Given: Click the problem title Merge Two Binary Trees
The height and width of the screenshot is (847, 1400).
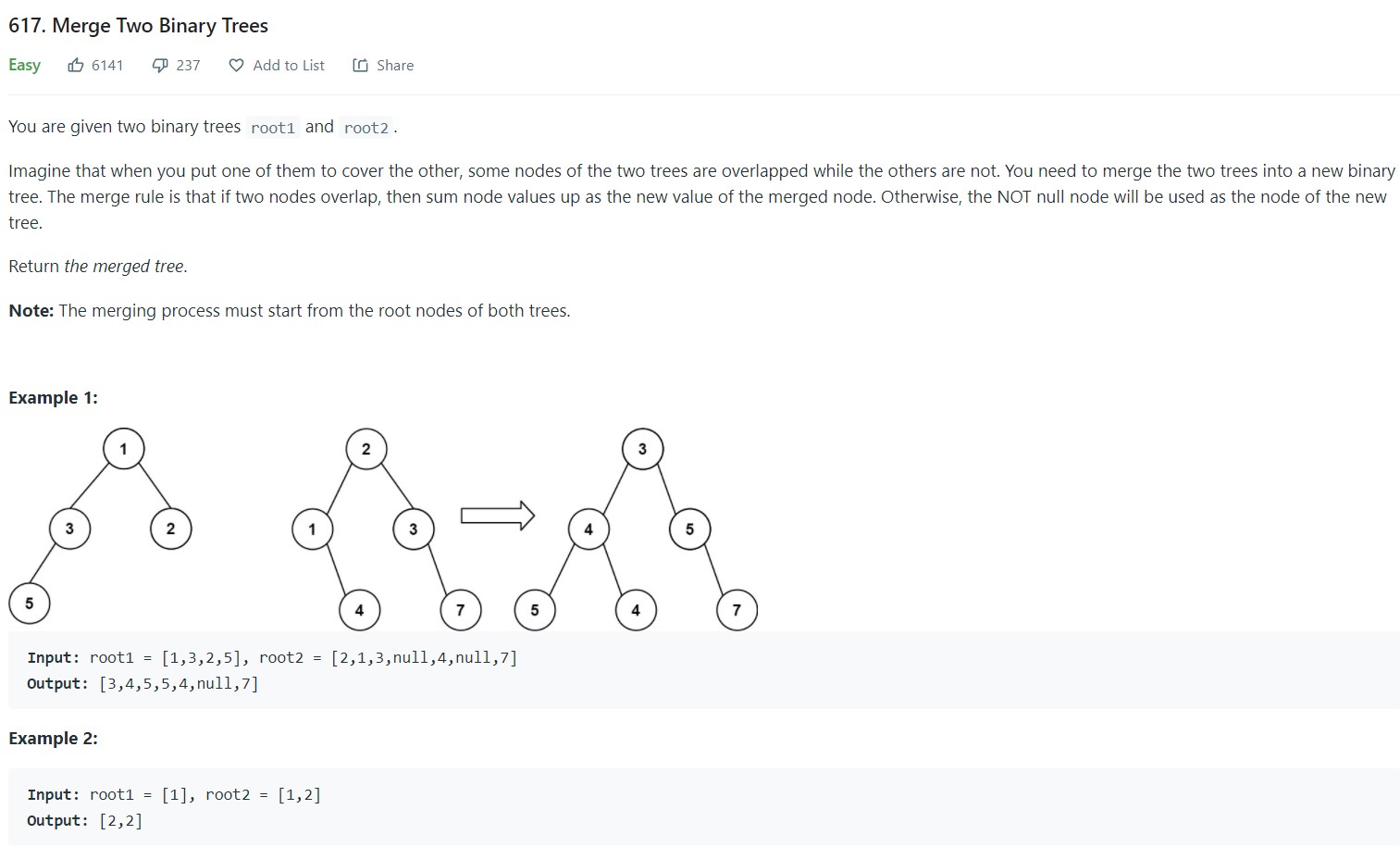Looking at the screenshot, I should (139, 26).
